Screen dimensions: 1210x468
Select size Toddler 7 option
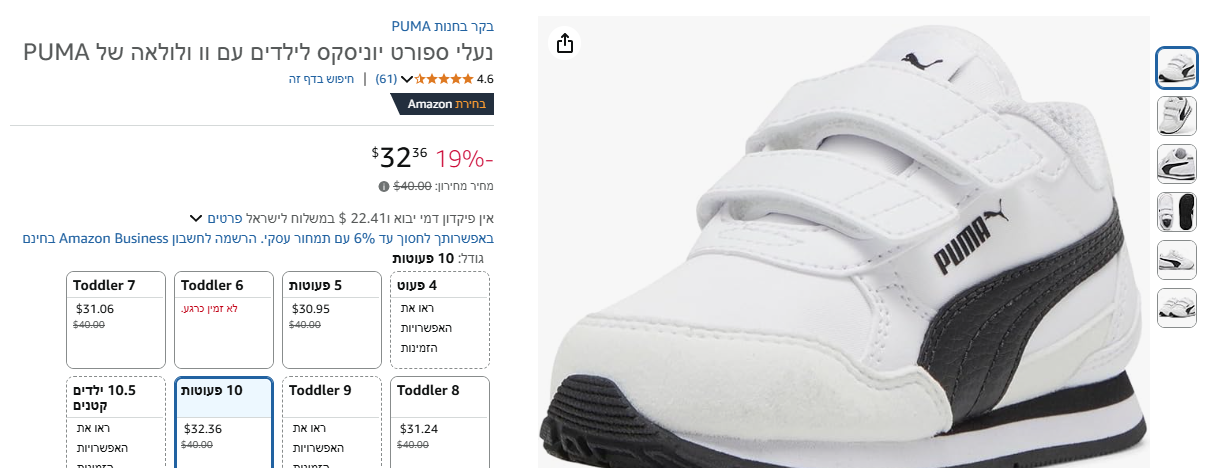115,319
